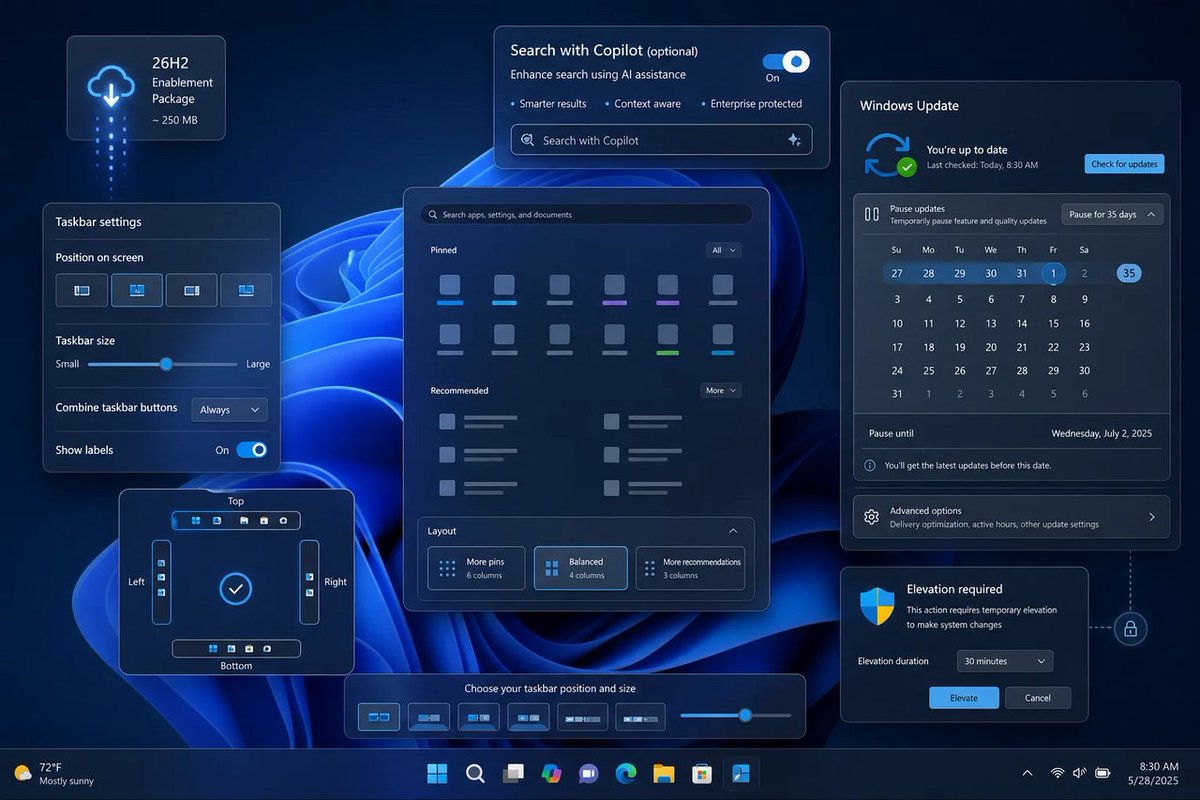This screenshot has width=1200, height=800.
Task: Choose the More recommendations 3 columns layout
Action: [x=690, y=568]
